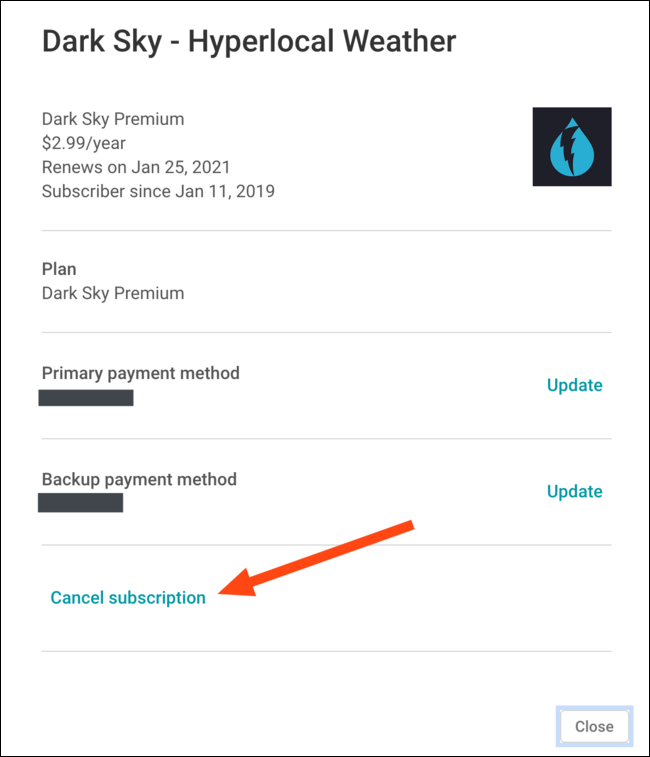Screen dimensions: 650x757
Task: Click the Subscriber since Jan 11, 2019 line
Action: [158, 191]
